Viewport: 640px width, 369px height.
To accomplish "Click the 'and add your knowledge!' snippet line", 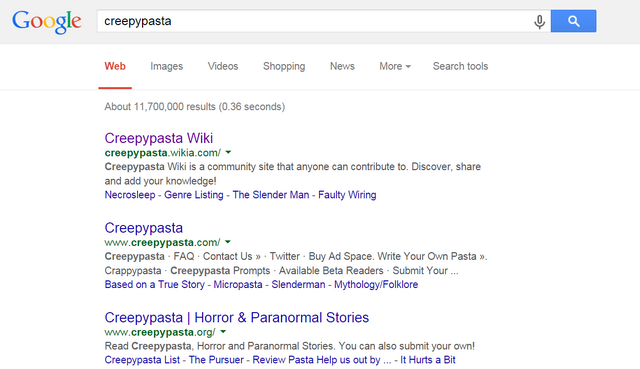I will pyautogui.click(x=160, y=181).
